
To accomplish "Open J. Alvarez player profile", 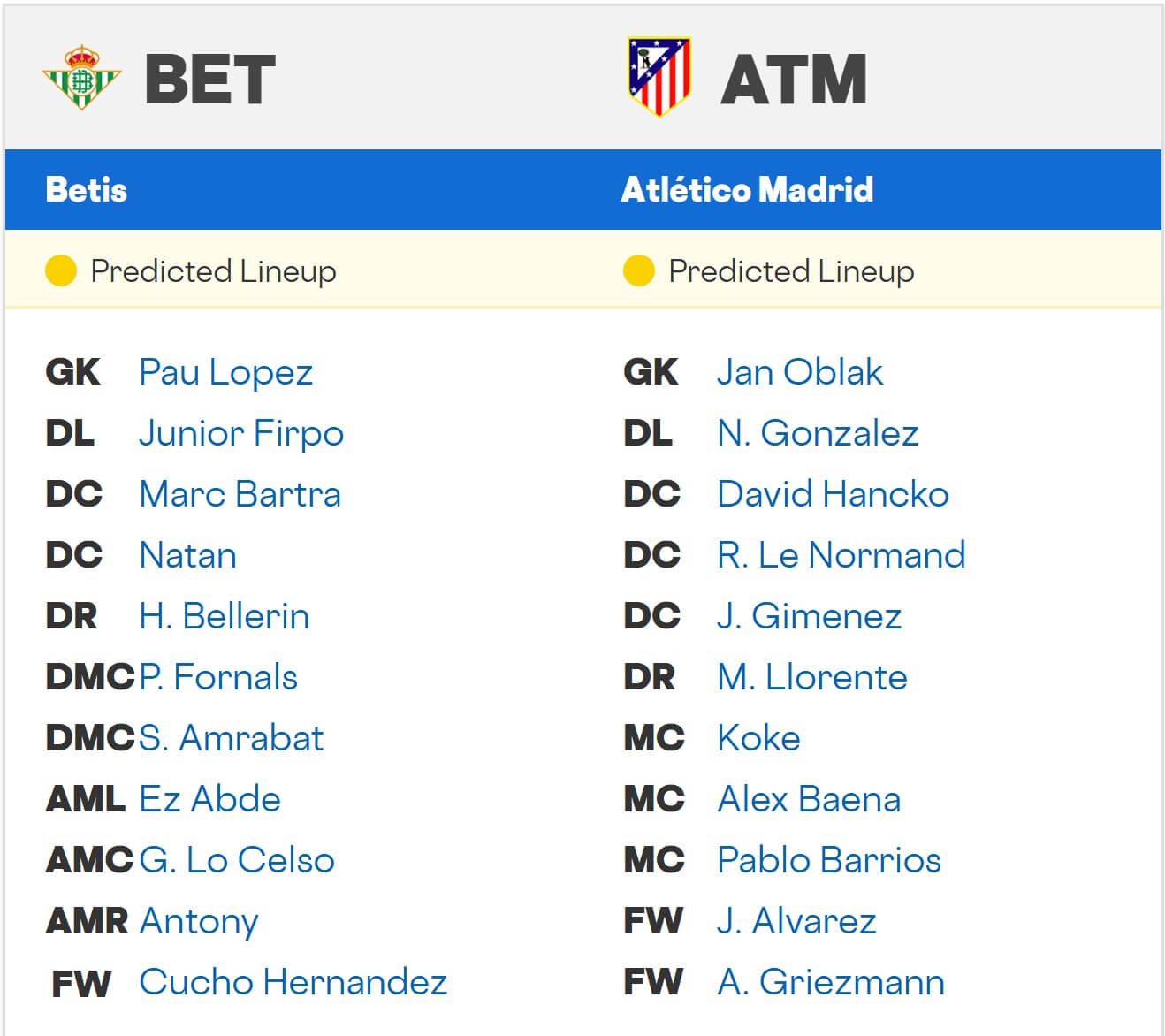I will point(796,922).
